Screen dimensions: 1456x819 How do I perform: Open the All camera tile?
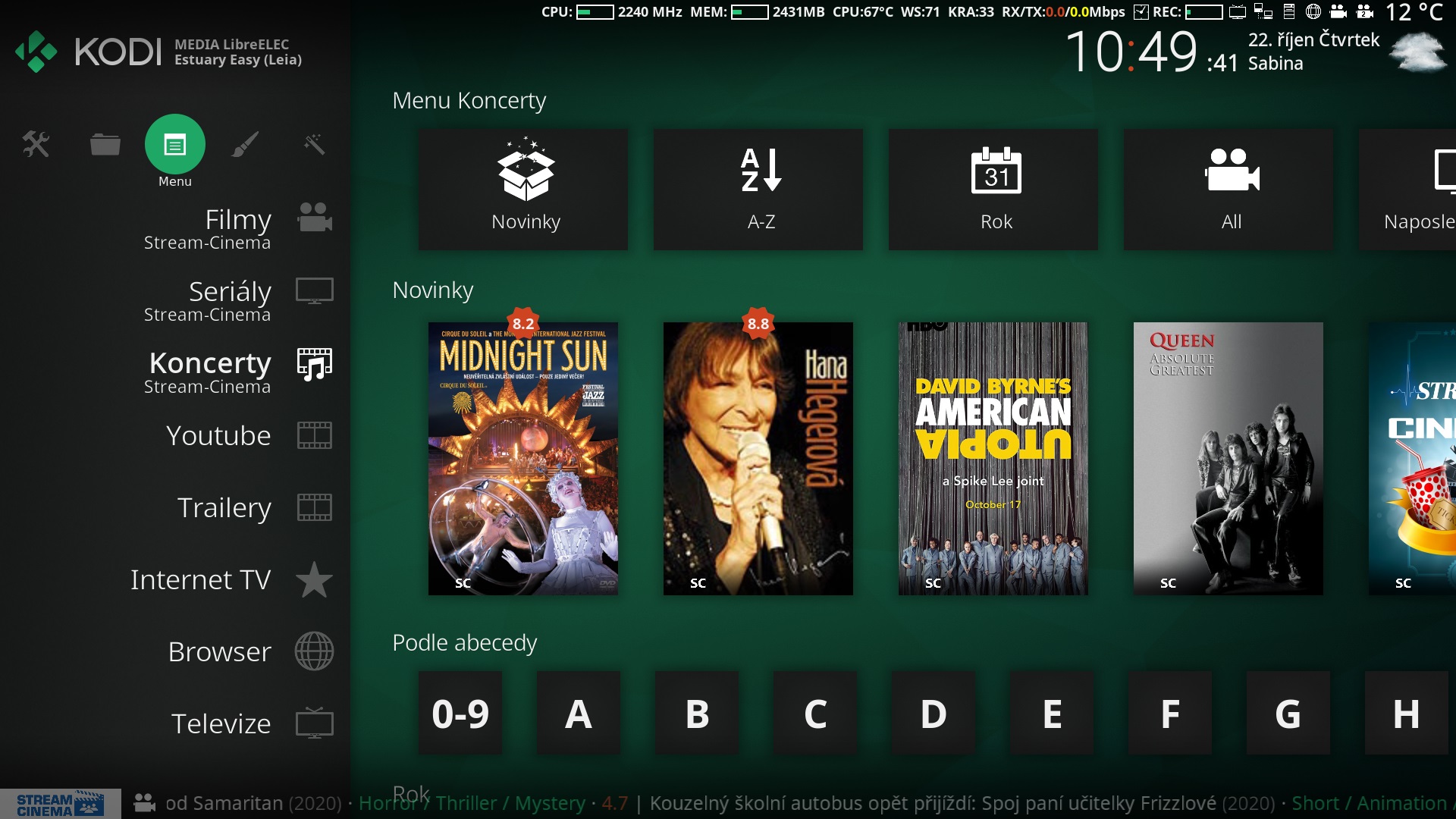(x=1228, y=190)
